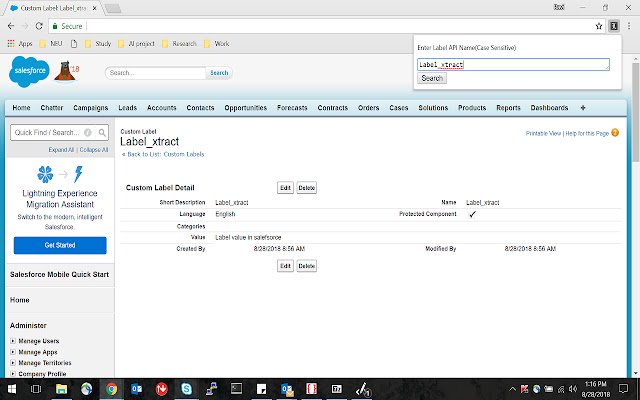Open the Work bookmark folder

(x=217, y=44)
